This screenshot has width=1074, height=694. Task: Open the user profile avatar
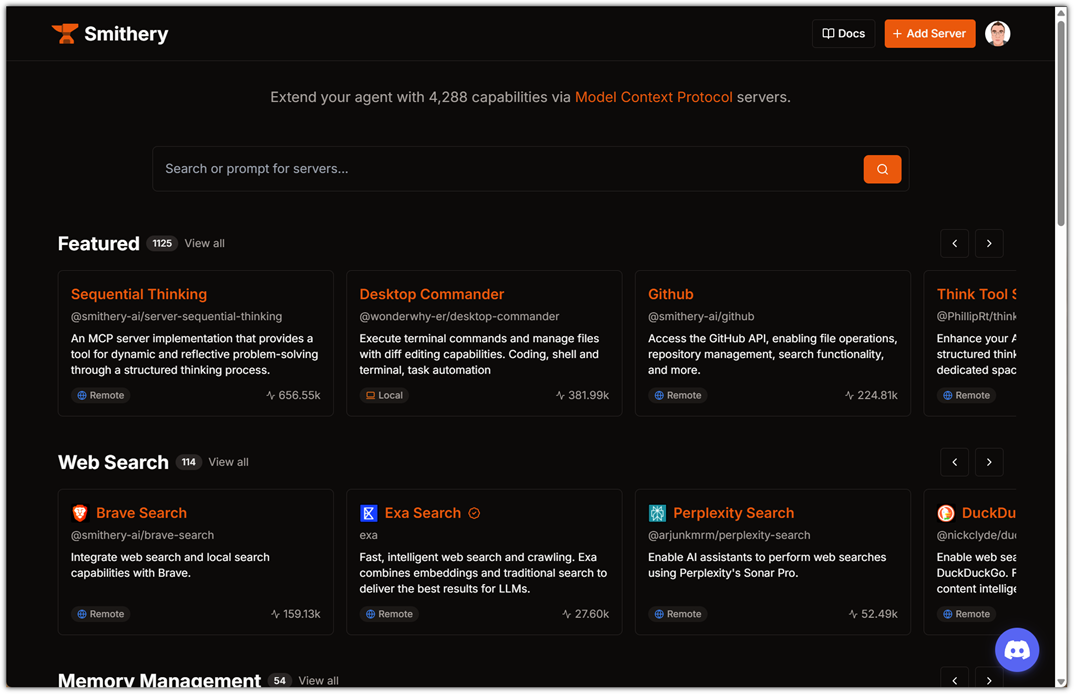[997, 34]
